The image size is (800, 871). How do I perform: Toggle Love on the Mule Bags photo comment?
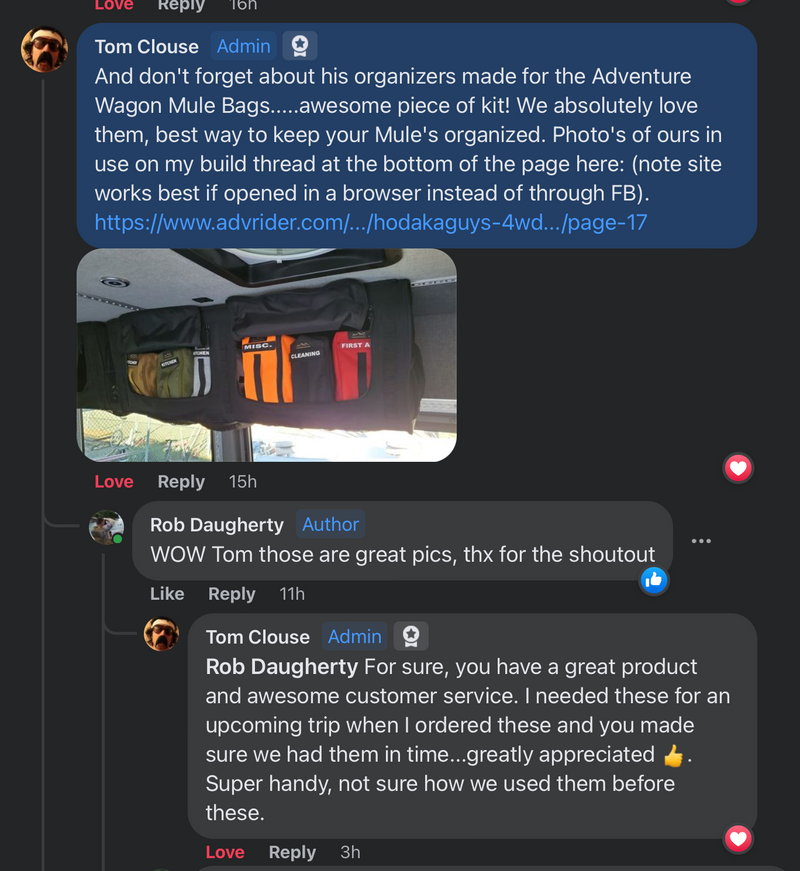(114, 482)
